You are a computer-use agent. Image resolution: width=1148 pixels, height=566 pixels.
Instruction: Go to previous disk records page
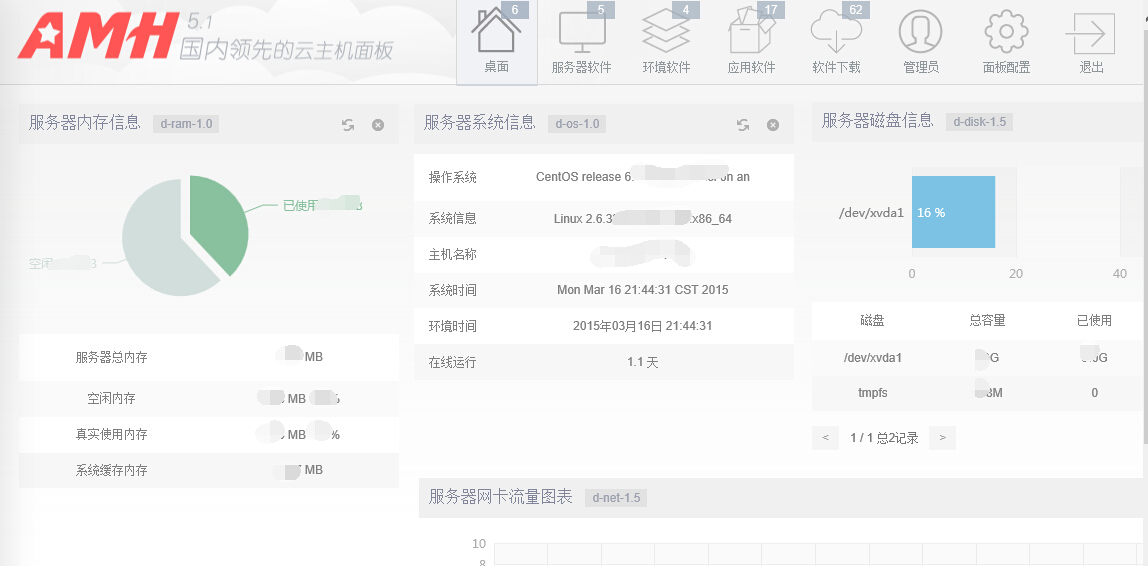pyautogui.click(x=826, y=438)
